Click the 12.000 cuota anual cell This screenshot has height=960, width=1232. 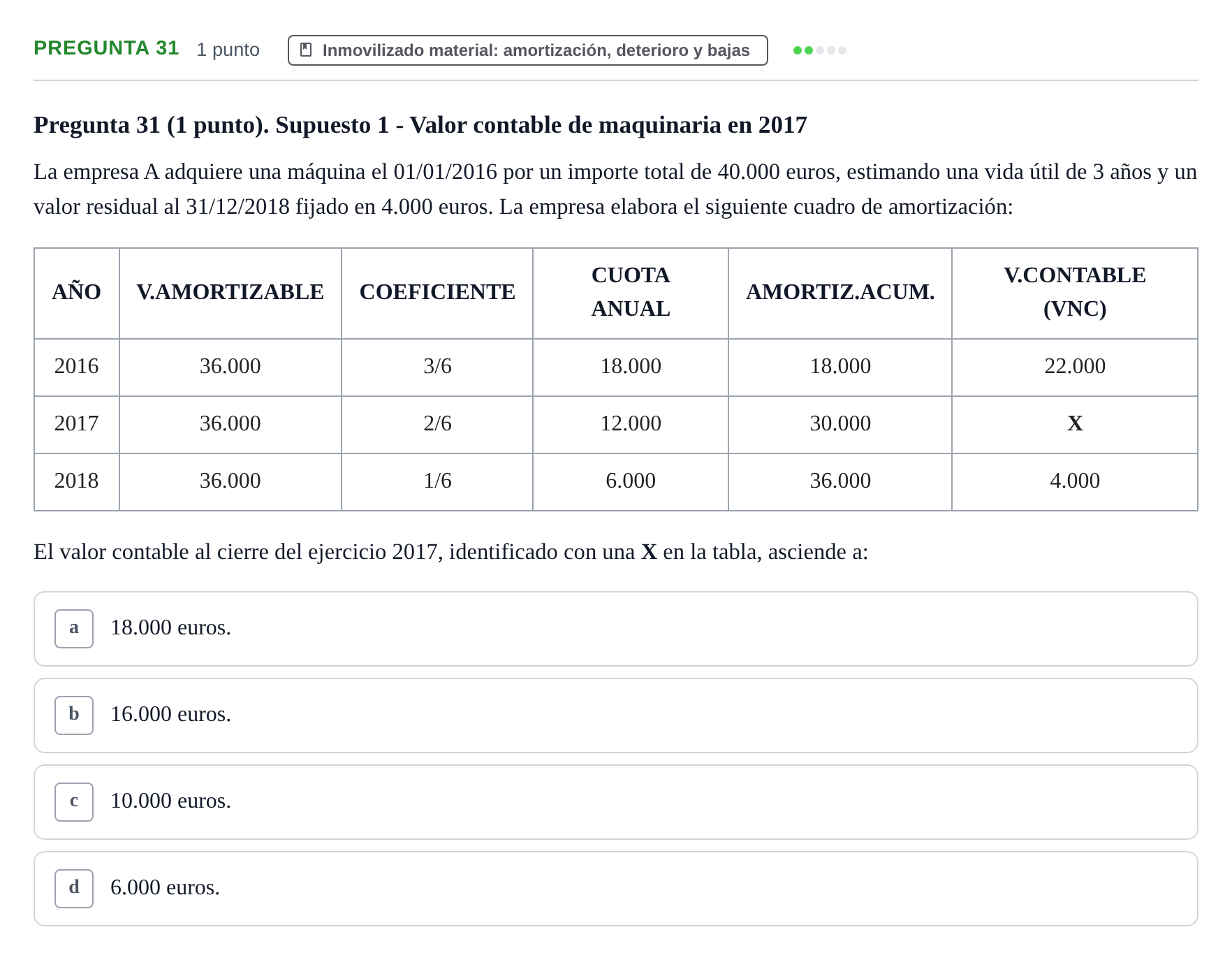pyautogui.click(x=631, y=424)
